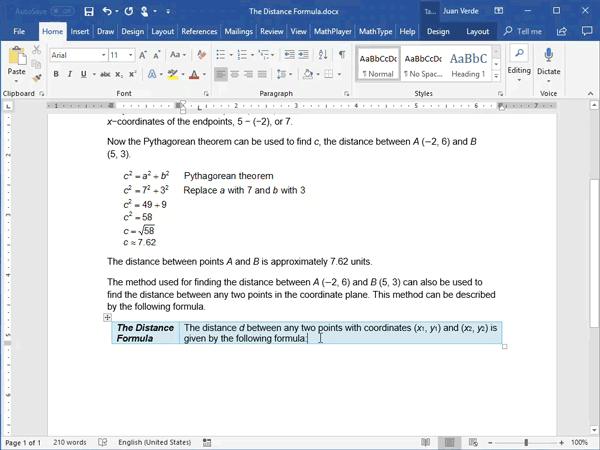600x450 pixels.
Task: Increase font size with Grow Font
Action: click(x=143, y=55)
